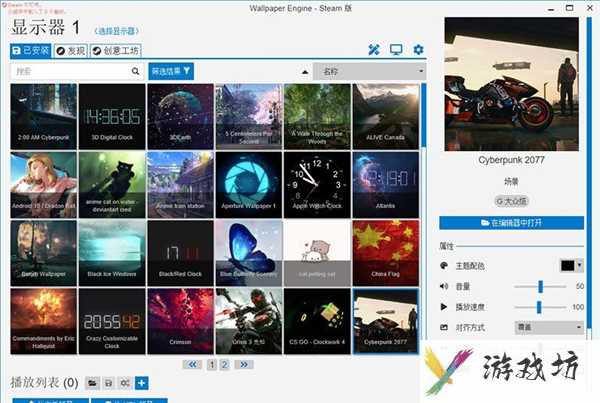
Task: Select the Black/Red Clock wallpaper
Action: [x=181, y=253]
